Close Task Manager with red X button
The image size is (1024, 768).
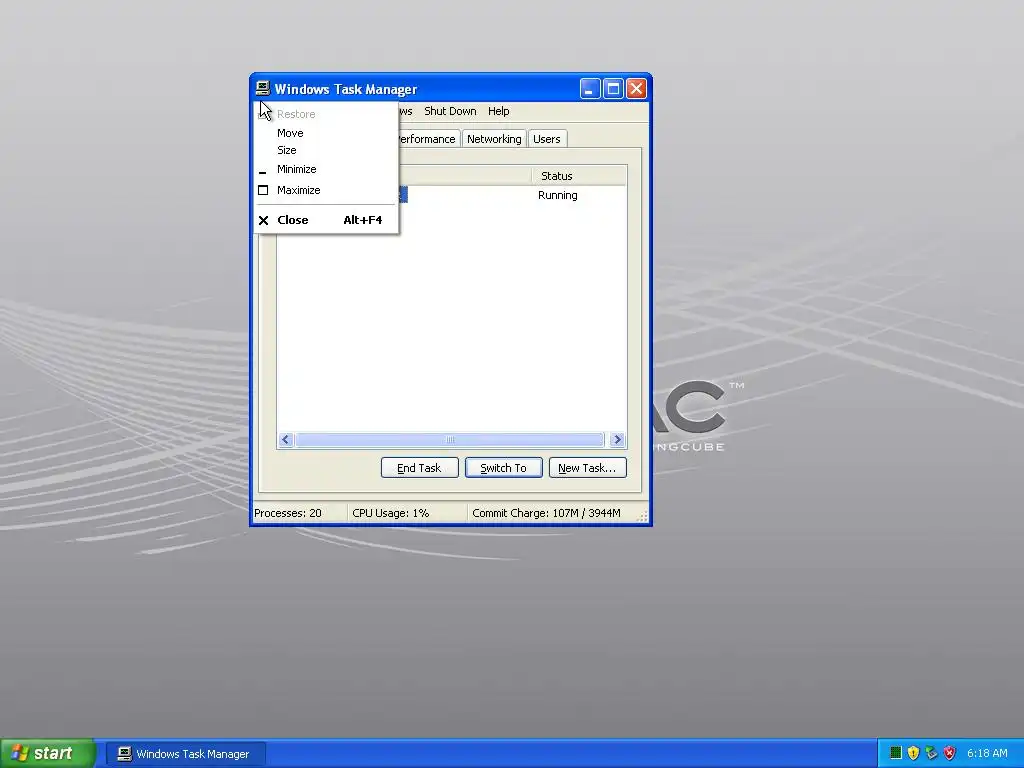[x=636, y=89]
